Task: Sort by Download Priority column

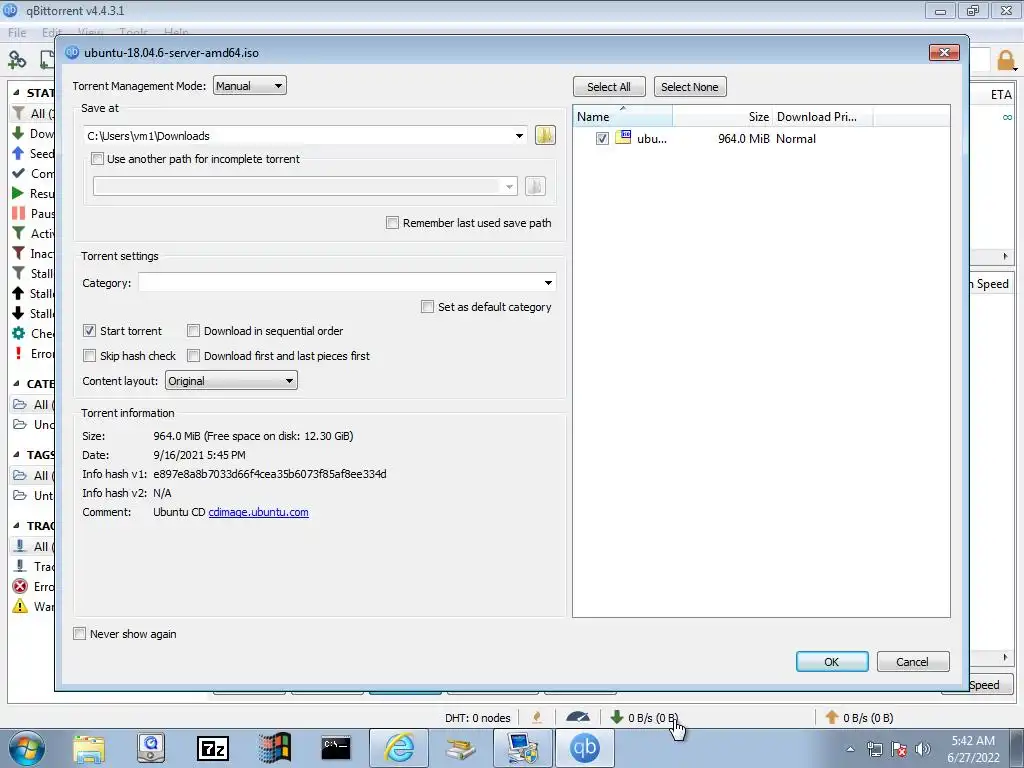Action: coord(823,116)
